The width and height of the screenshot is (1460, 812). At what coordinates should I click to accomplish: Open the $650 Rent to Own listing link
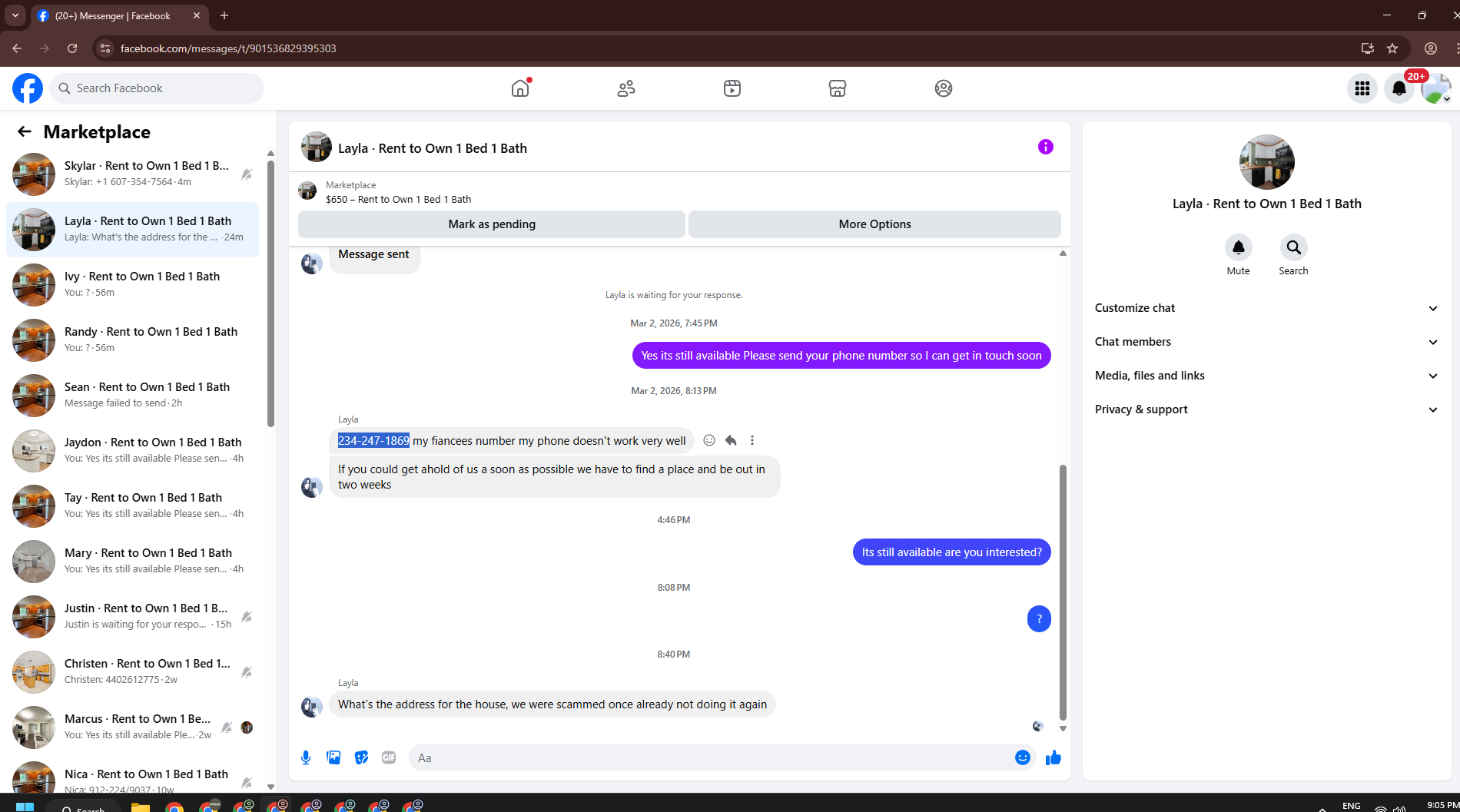tap(398, 199)
